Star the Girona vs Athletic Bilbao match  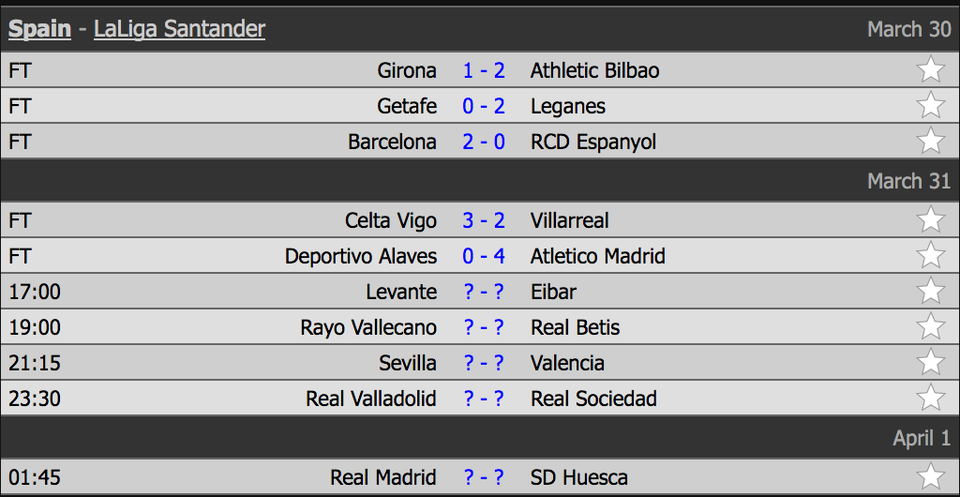931,70
